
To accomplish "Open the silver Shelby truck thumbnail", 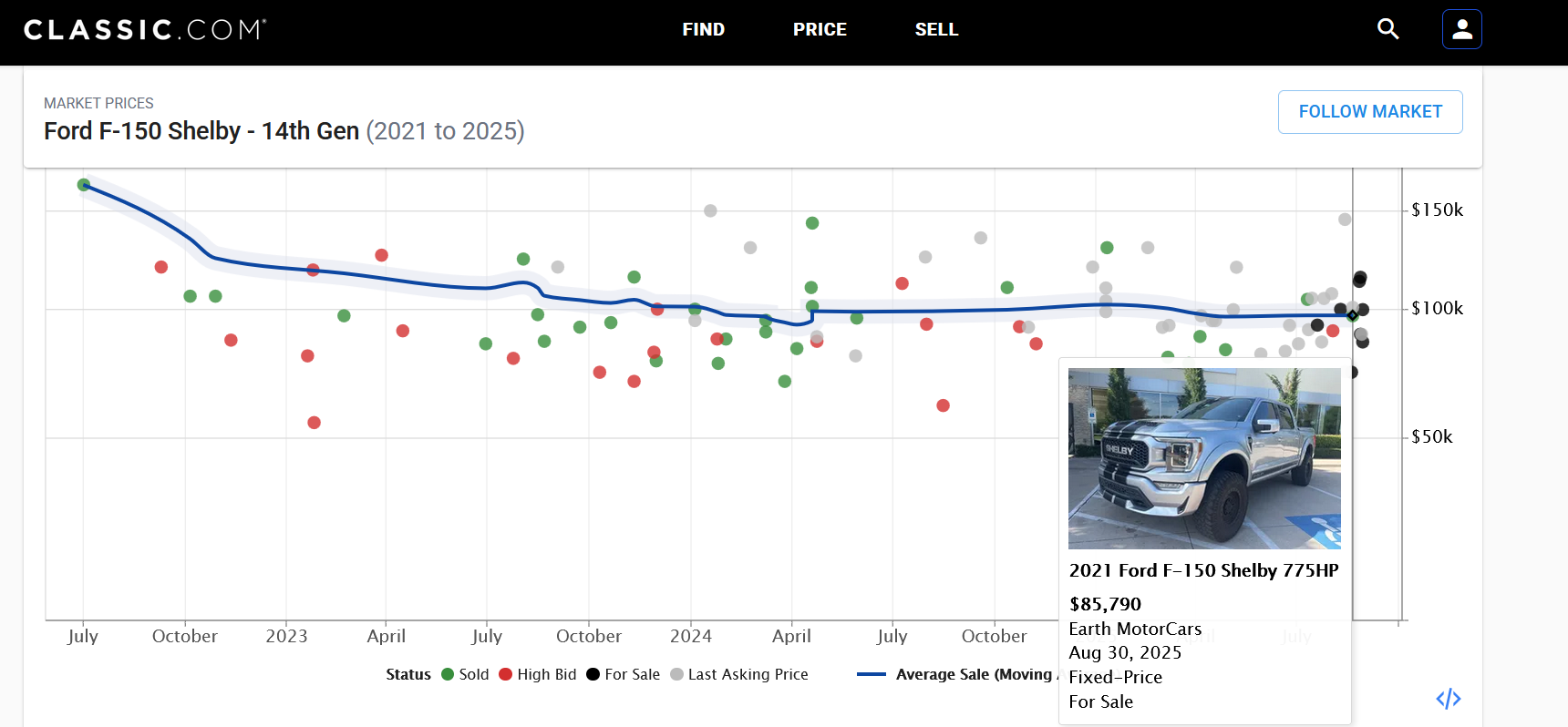I will tap(1204, 458).
